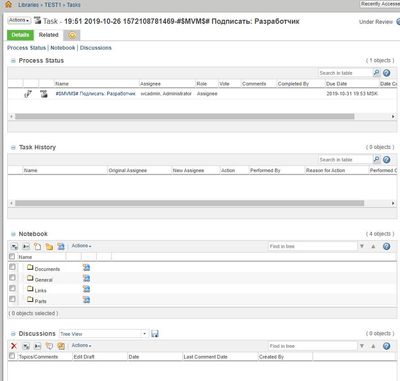Jump to Process Status via the sub-navigation link
Viewport: 400px width, 381px height.
(27, 48)
